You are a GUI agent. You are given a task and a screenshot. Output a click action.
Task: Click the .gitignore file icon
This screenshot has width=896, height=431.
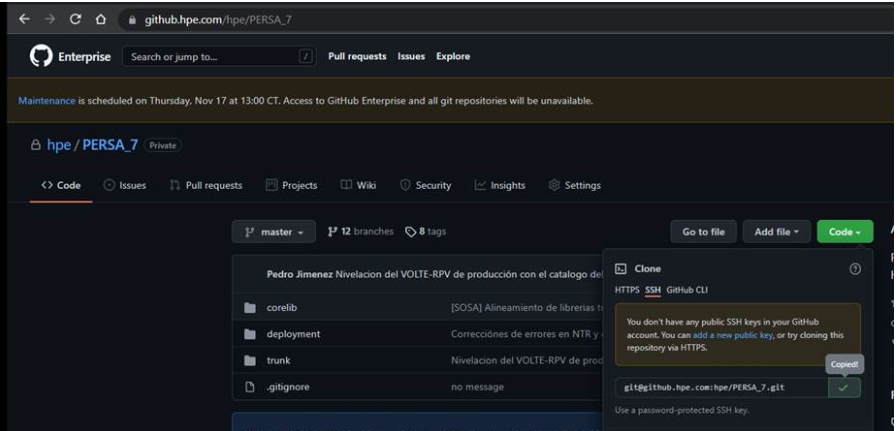point(250,387)
